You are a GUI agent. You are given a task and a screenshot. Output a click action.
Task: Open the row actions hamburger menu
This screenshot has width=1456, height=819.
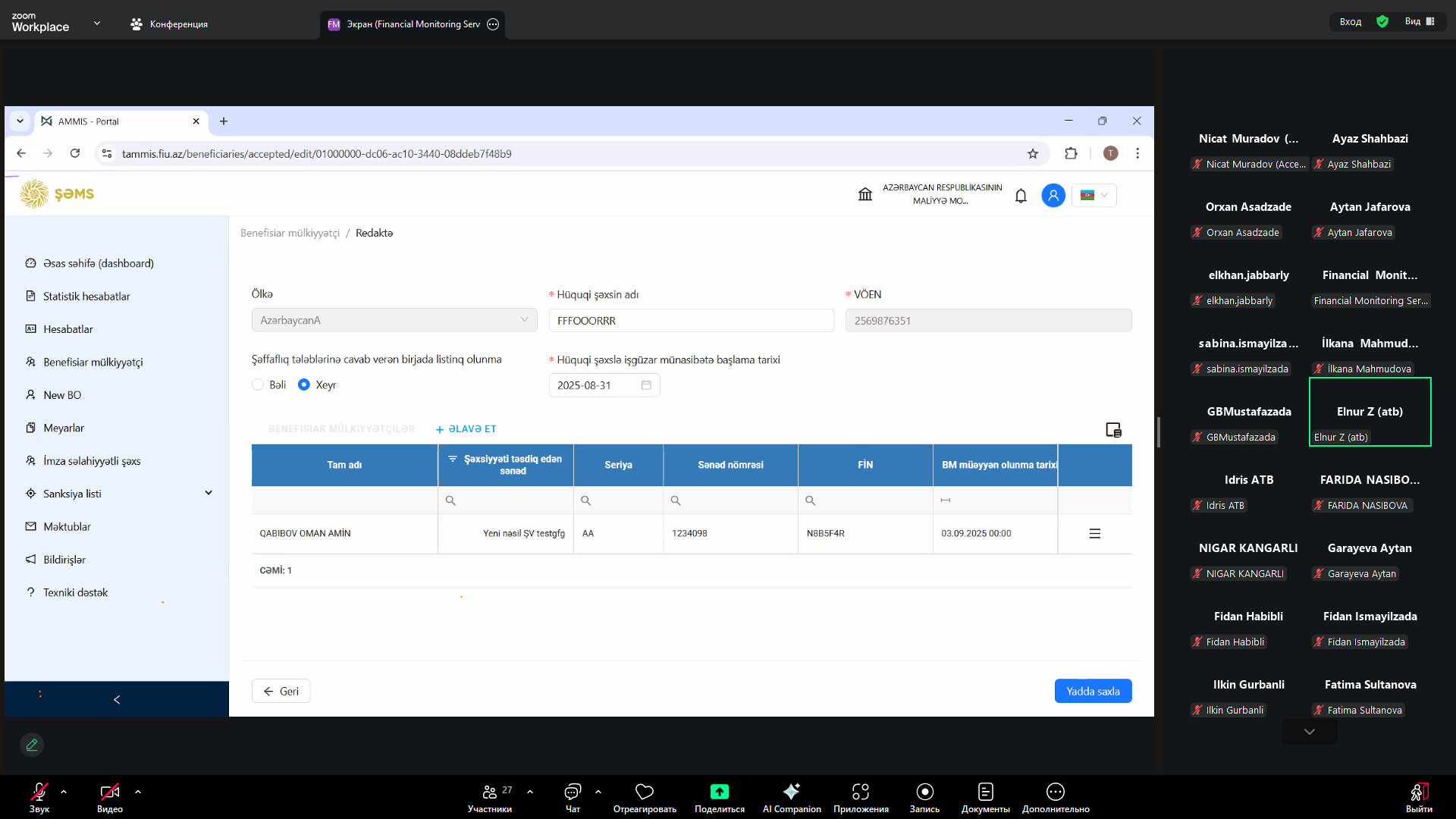coord(1094,534)
